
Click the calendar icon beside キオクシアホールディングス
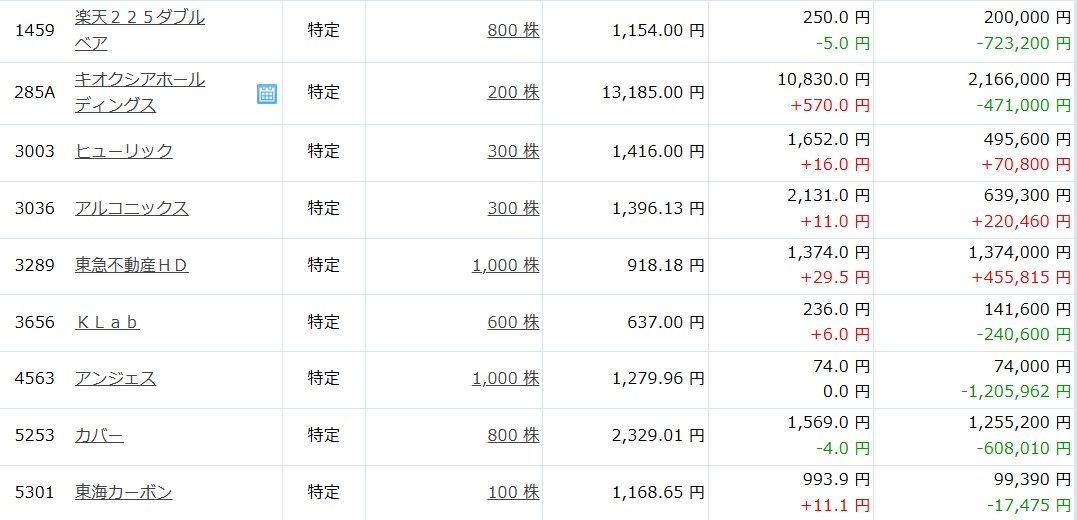click(x=267, y=94)
